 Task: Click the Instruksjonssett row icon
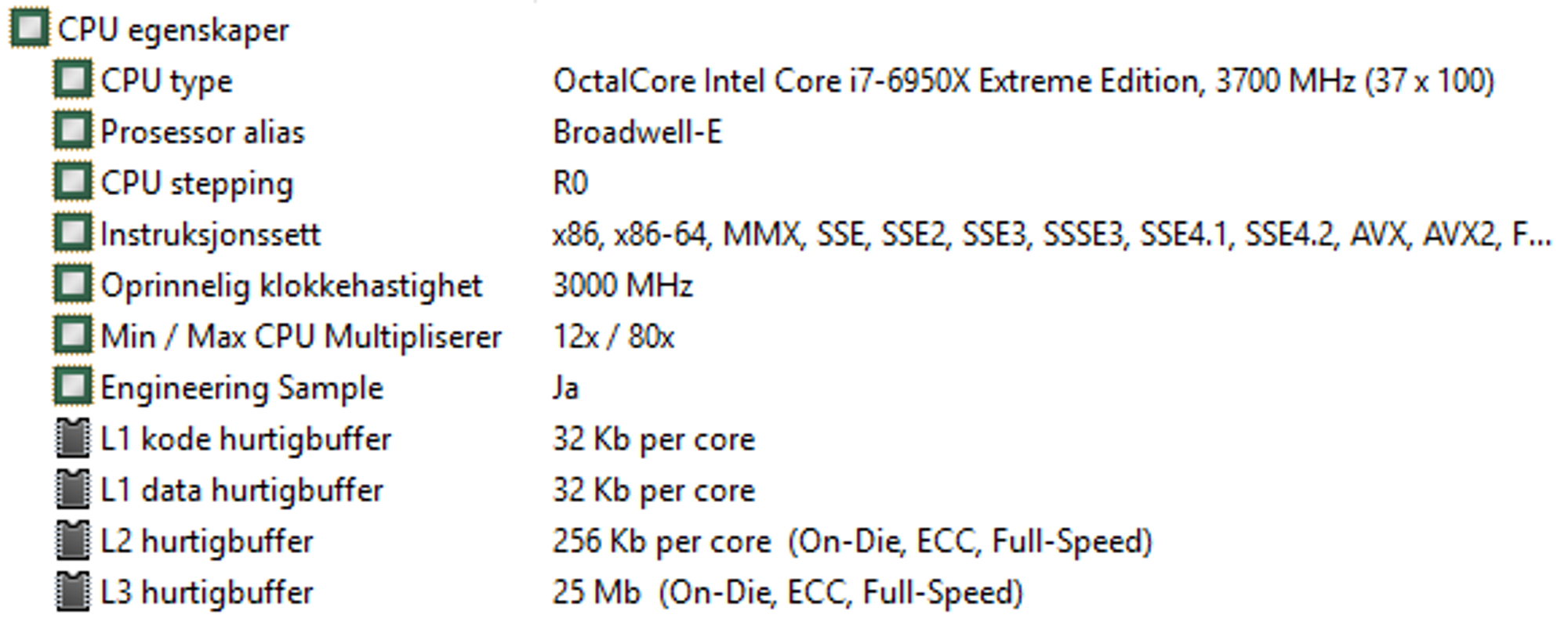pos(73,233)
